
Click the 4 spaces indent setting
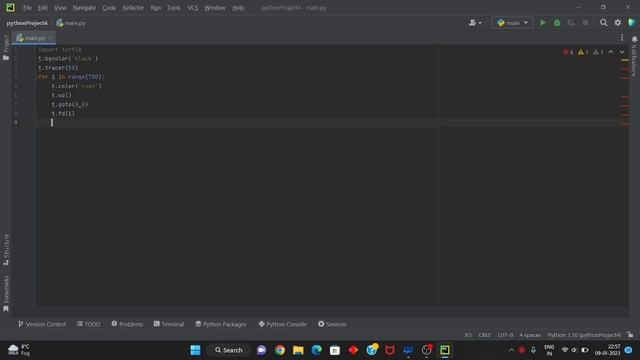pyautogui.click(x=530, y=335)
